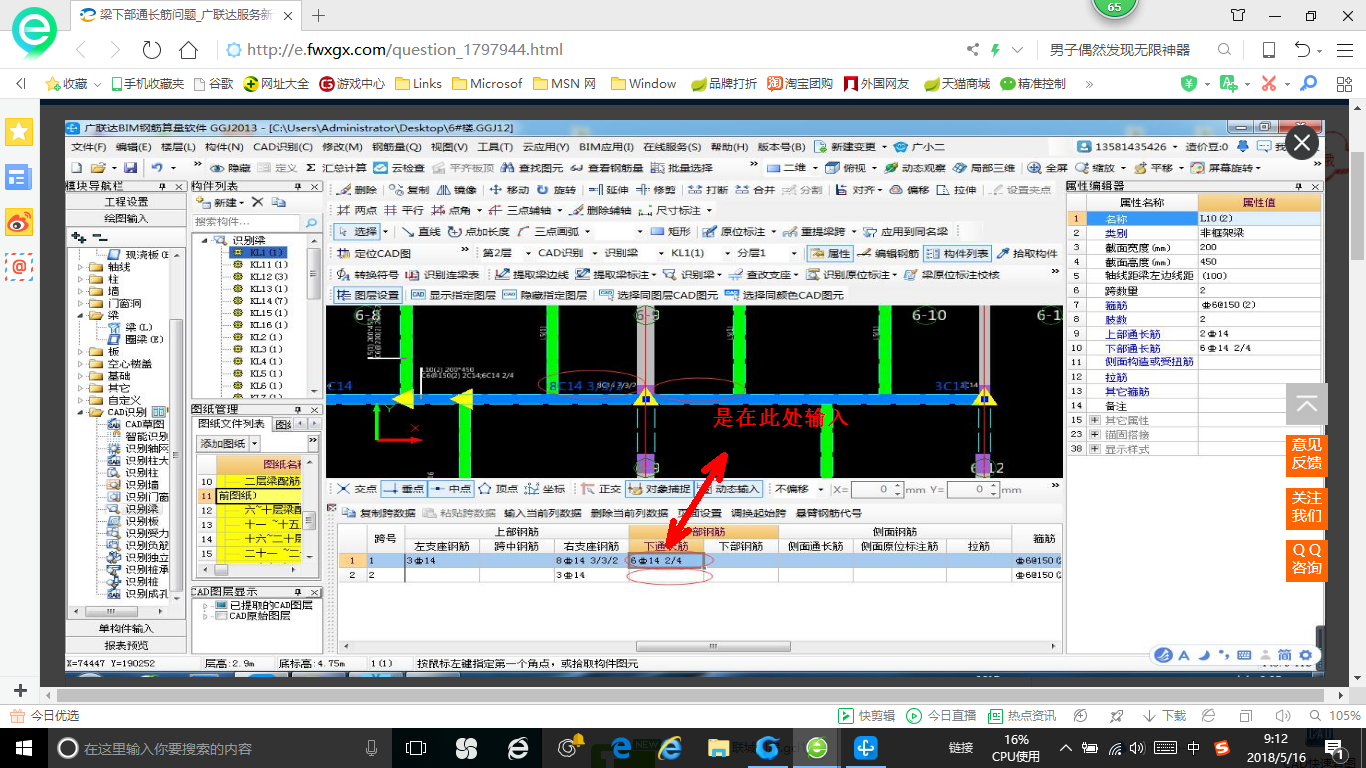Select the 复制 copy tool
1366x768 pixels.
[410, 190]
